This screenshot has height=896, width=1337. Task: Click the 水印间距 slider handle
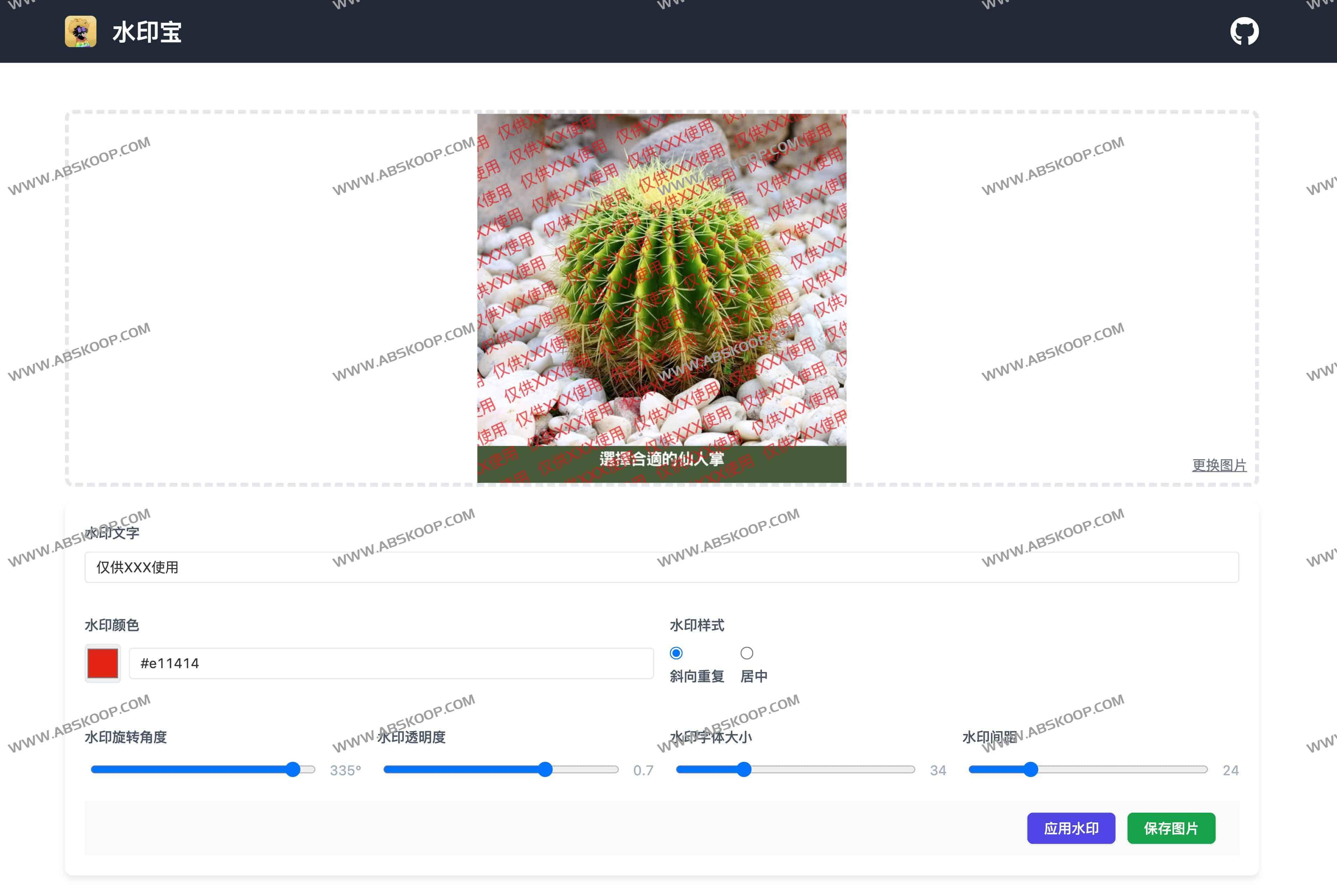pyautogui.click(x=1031, y=769)
